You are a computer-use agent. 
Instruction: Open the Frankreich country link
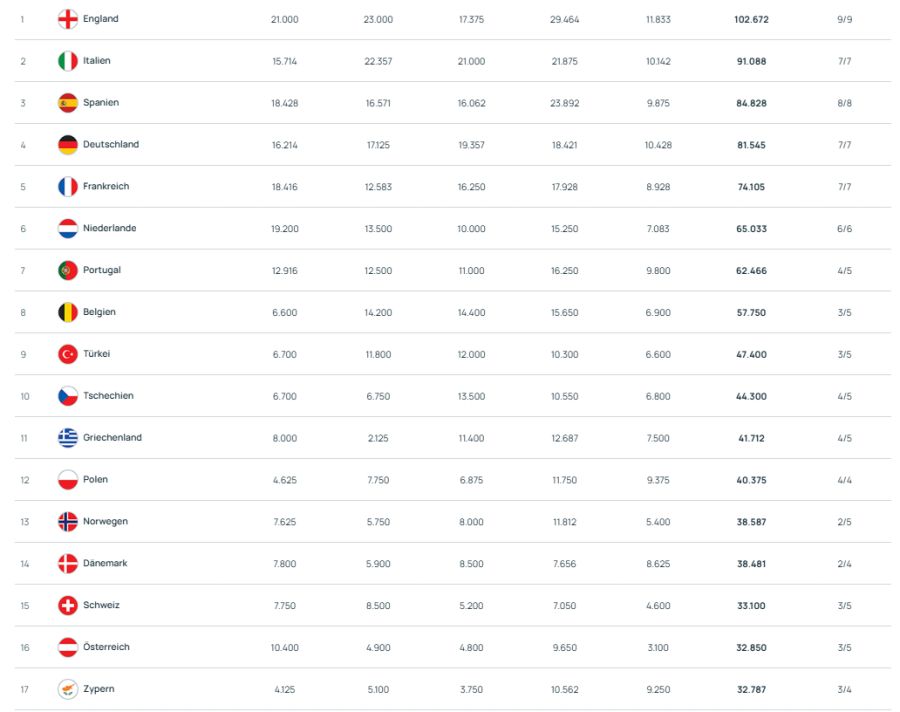(x=106, y=187)
